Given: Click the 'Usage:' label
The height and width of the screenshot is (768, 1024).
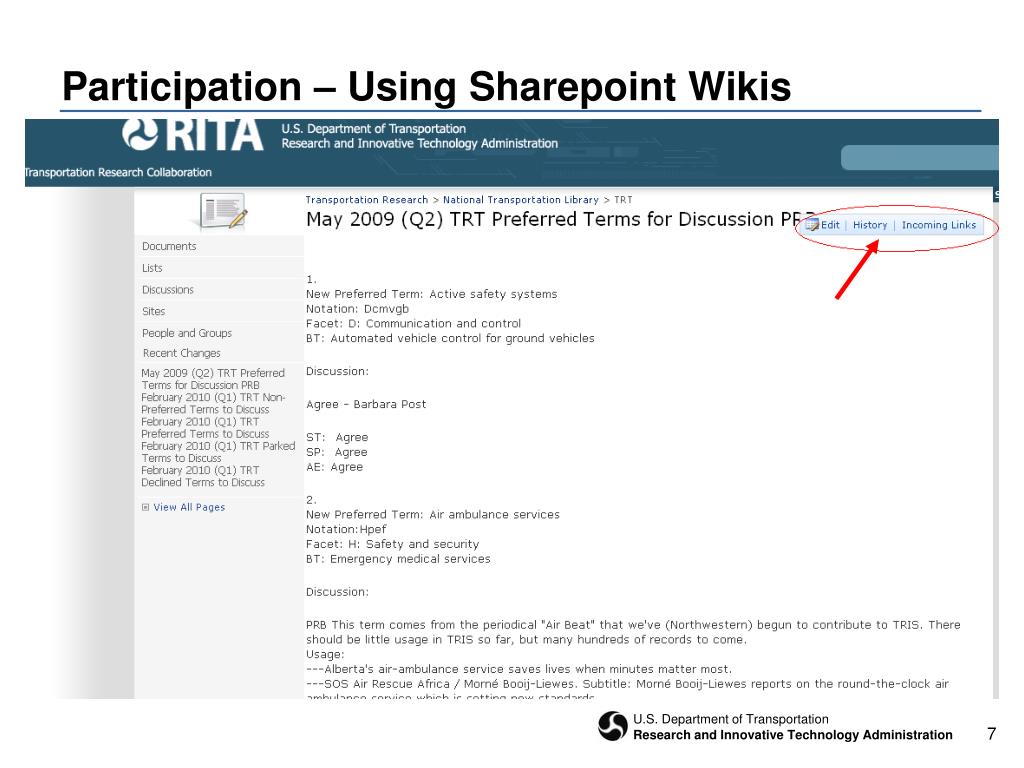Looking at the screenshot, I should pyautogui.click(x=325, y=654).
